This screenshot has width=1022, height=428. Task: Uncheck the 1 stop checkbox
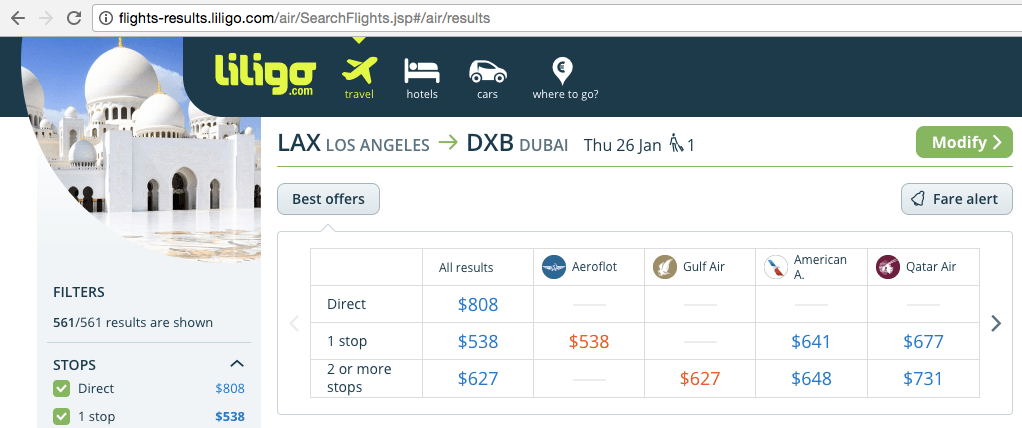(x=61, y=416)
